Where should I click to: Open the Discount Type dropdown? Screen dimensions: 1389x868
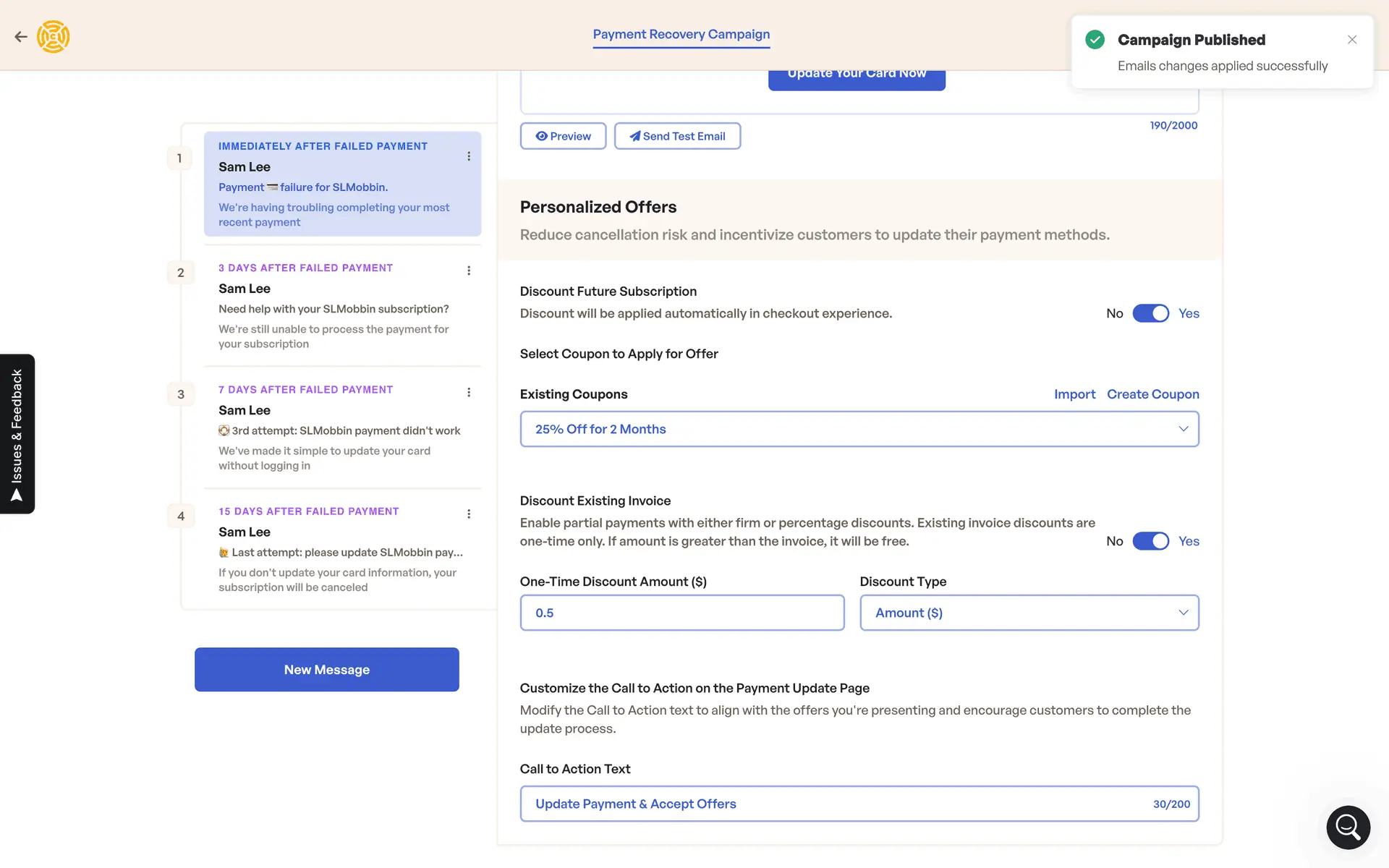point(1029,613)
